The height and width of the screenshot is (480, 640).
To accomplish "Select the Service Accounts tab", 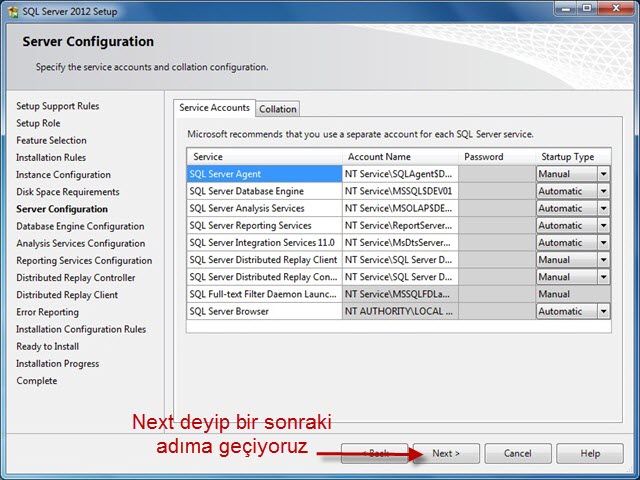I will pyautogui.click(x=214, y=108).
